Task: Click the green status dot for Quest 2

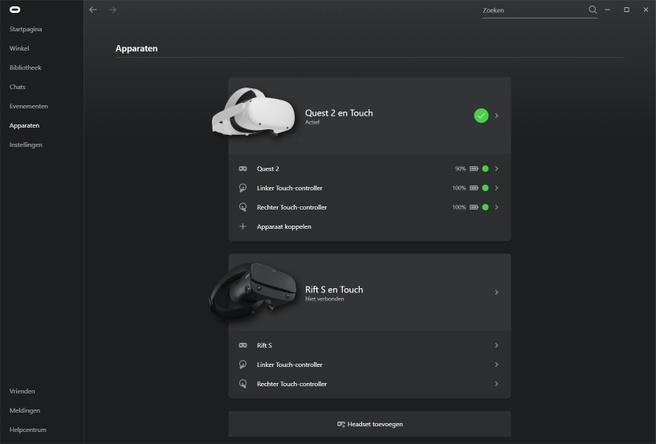Action: click(485, 169)
